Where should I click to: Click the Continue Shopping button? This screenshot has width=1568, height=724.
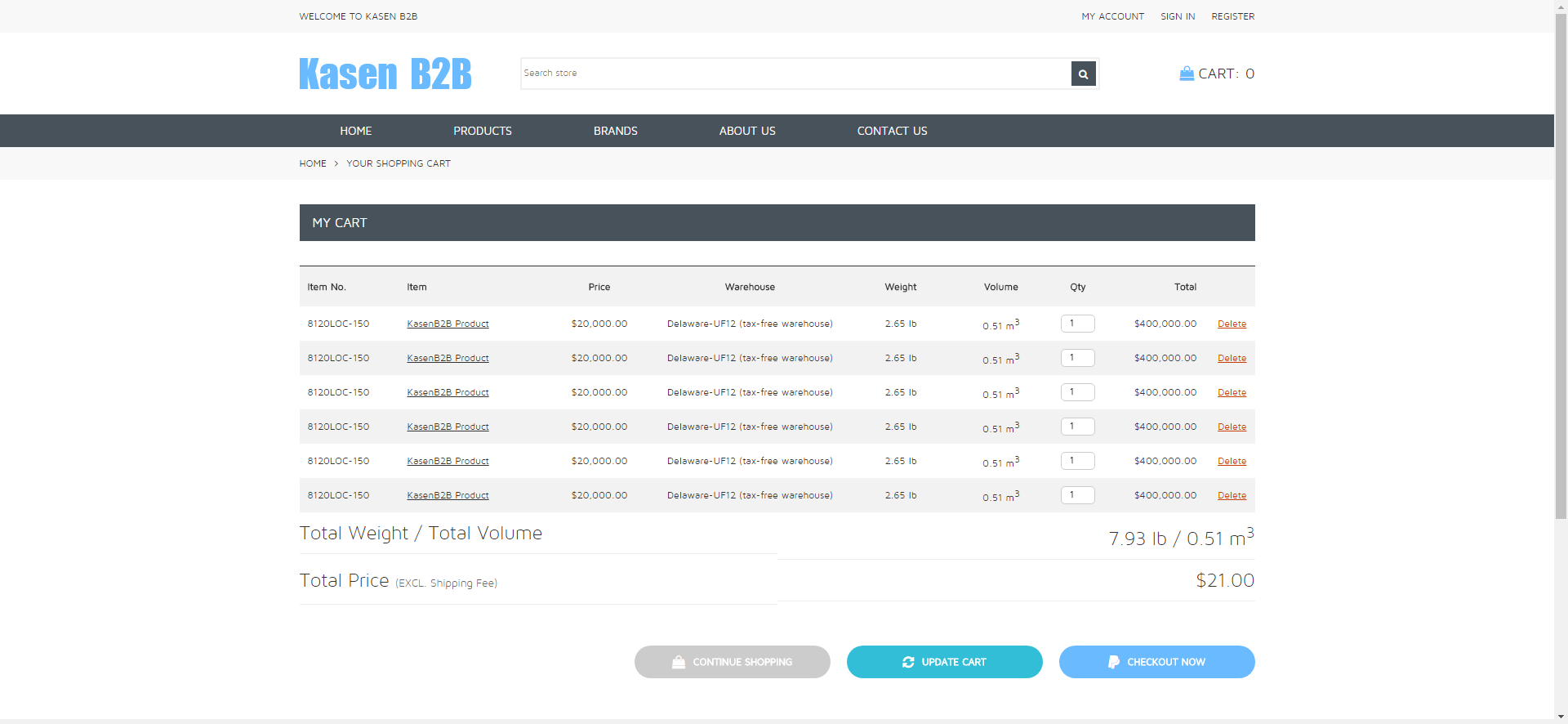pos(732,662)
